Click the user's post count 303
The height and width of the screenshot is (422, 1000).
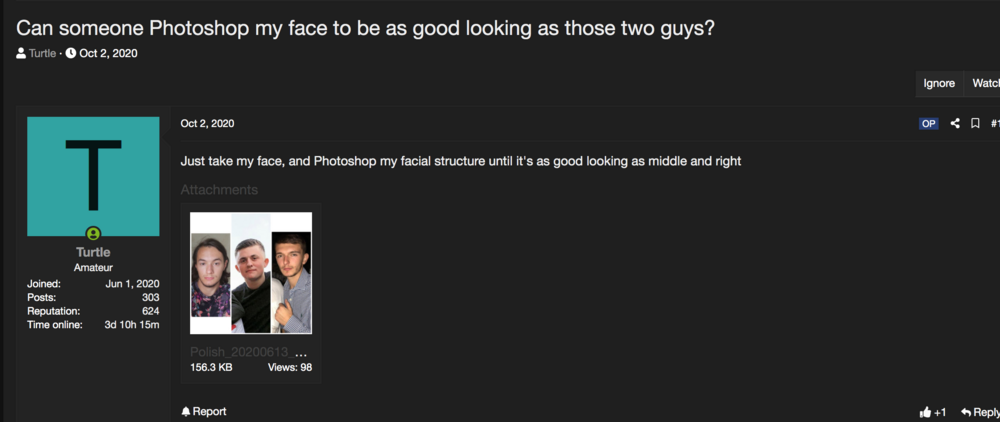pos(150,297)
